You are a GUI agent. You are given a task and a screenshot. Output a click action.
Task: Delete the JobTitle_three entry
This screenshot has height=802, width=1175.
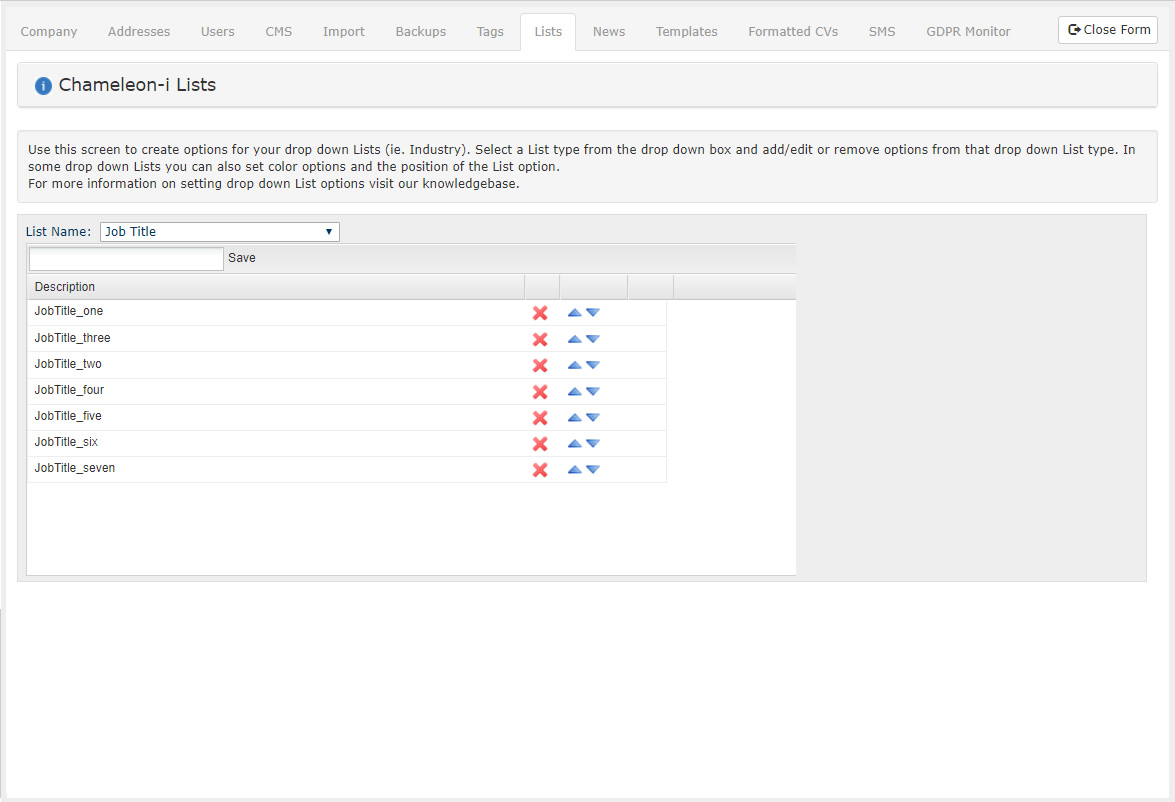(x=540, y=339)
